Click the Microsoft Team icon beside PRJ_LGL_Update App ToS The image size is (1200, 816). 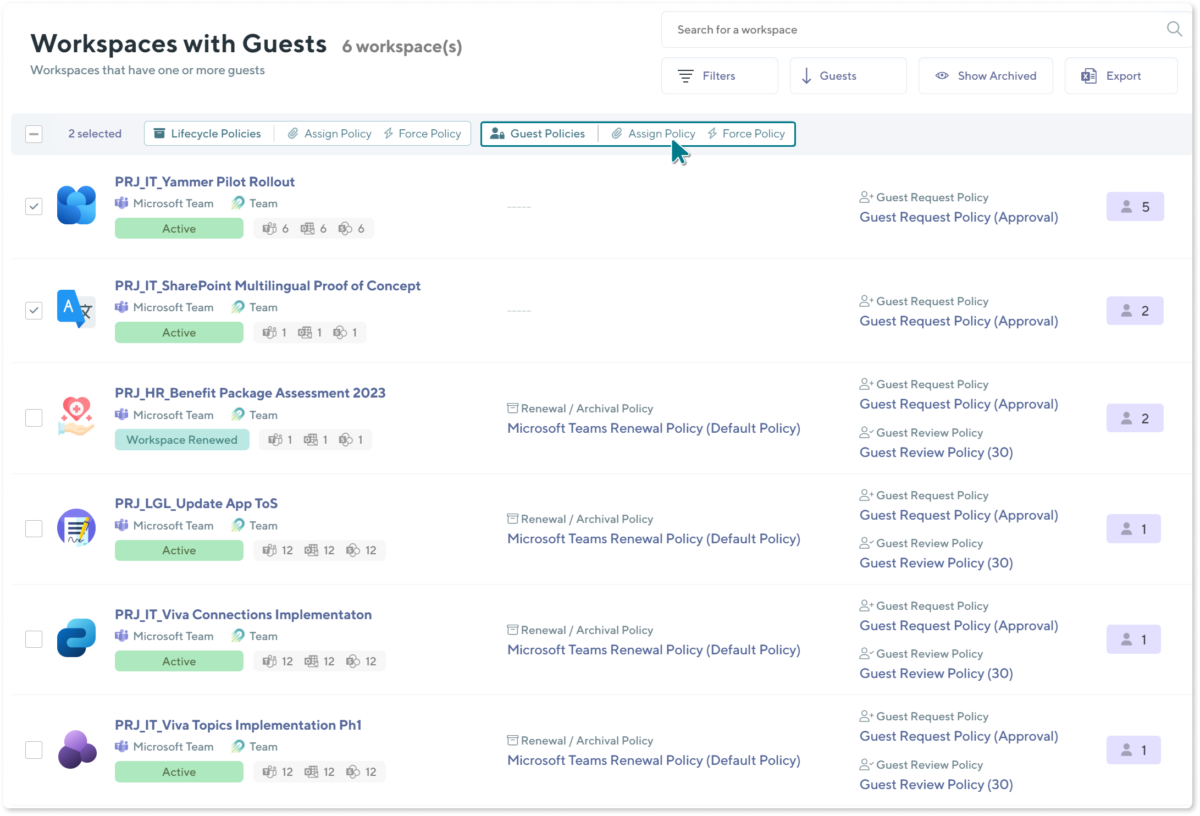click(x=121, y=525)
